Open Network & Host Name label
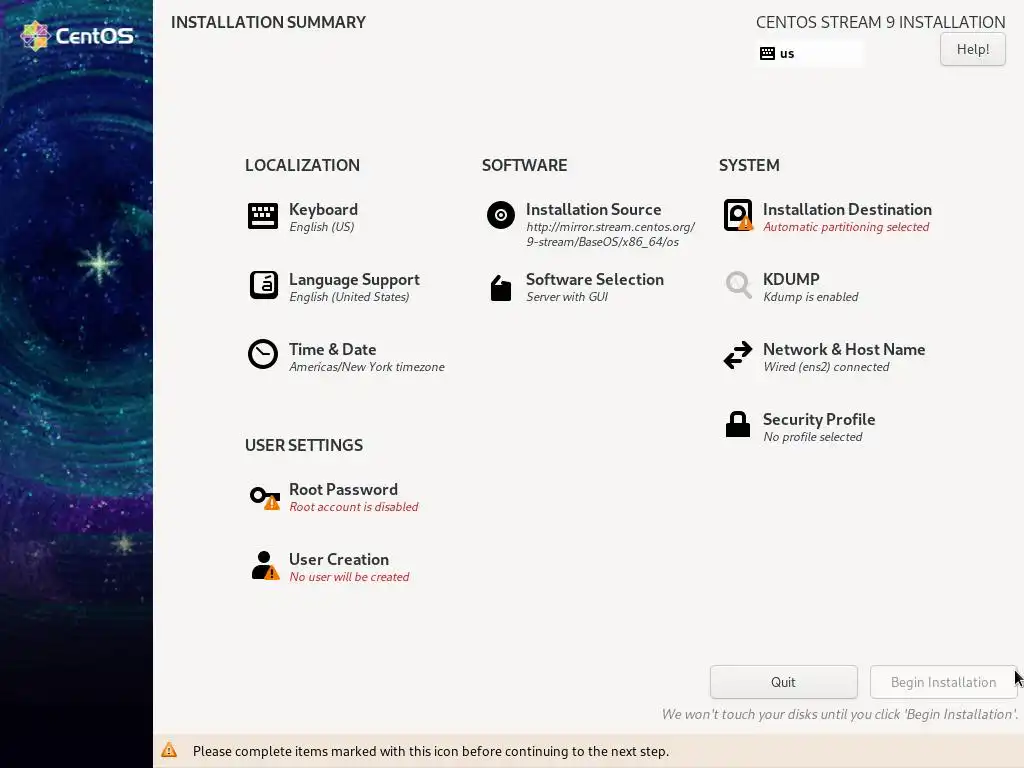The width and height of the screenshot is (1024, 768). point(844,349)
